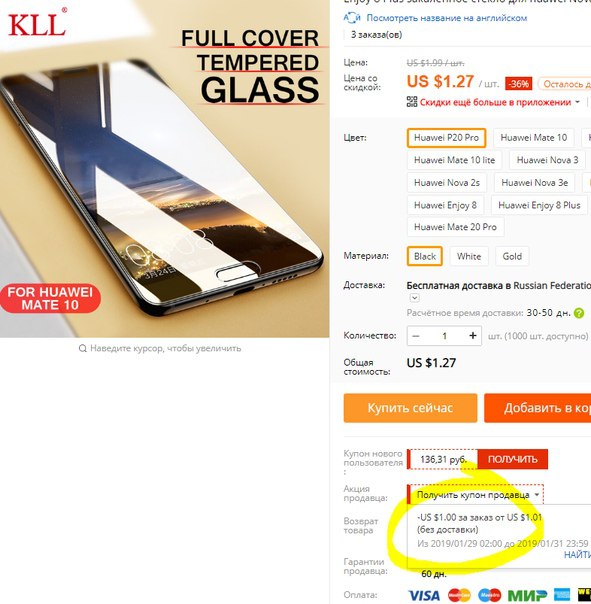Click the Maestro payment icon
Image resolution: width=591 pixels, height=604 pixels.
490,596
